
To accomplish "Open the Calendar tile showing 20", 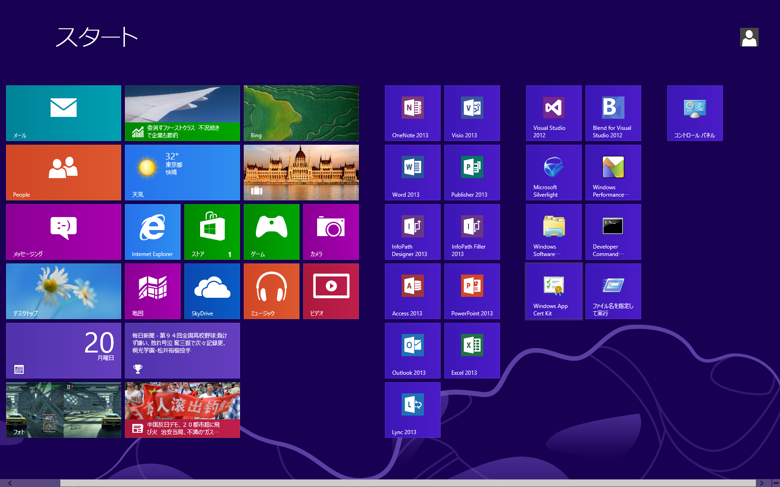I will [63, 350].
